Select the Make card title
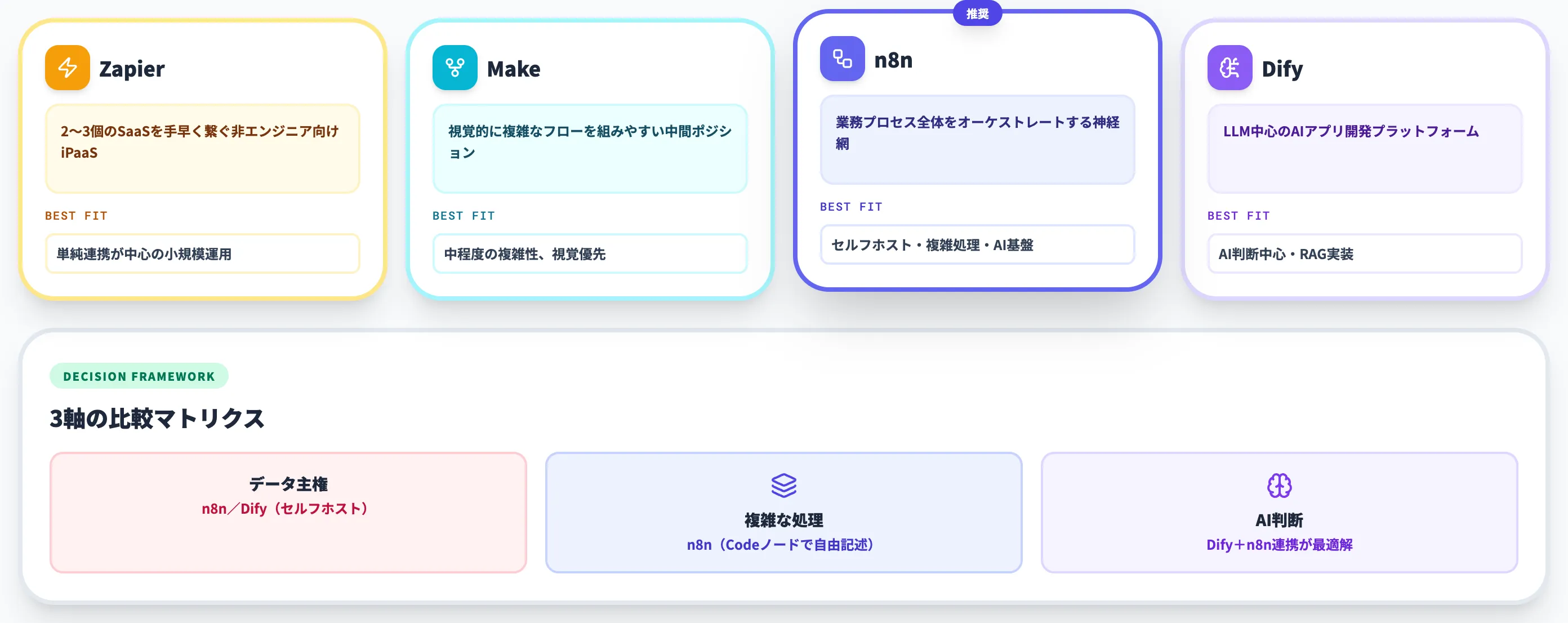This screenshot has width=1568, height=623. point(514,69)
